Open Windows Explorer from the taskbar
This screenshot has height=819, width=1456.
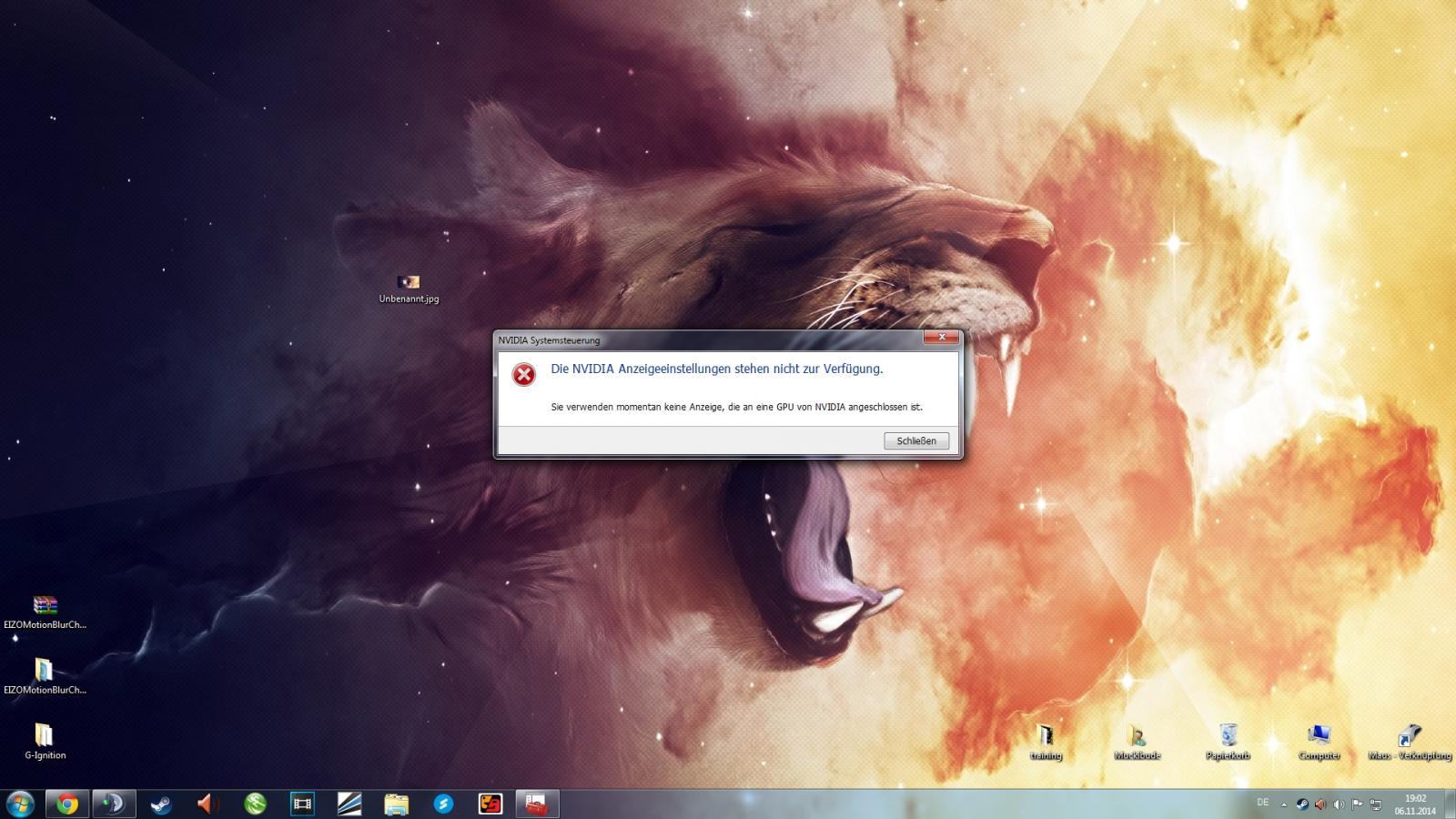point(397,804)
